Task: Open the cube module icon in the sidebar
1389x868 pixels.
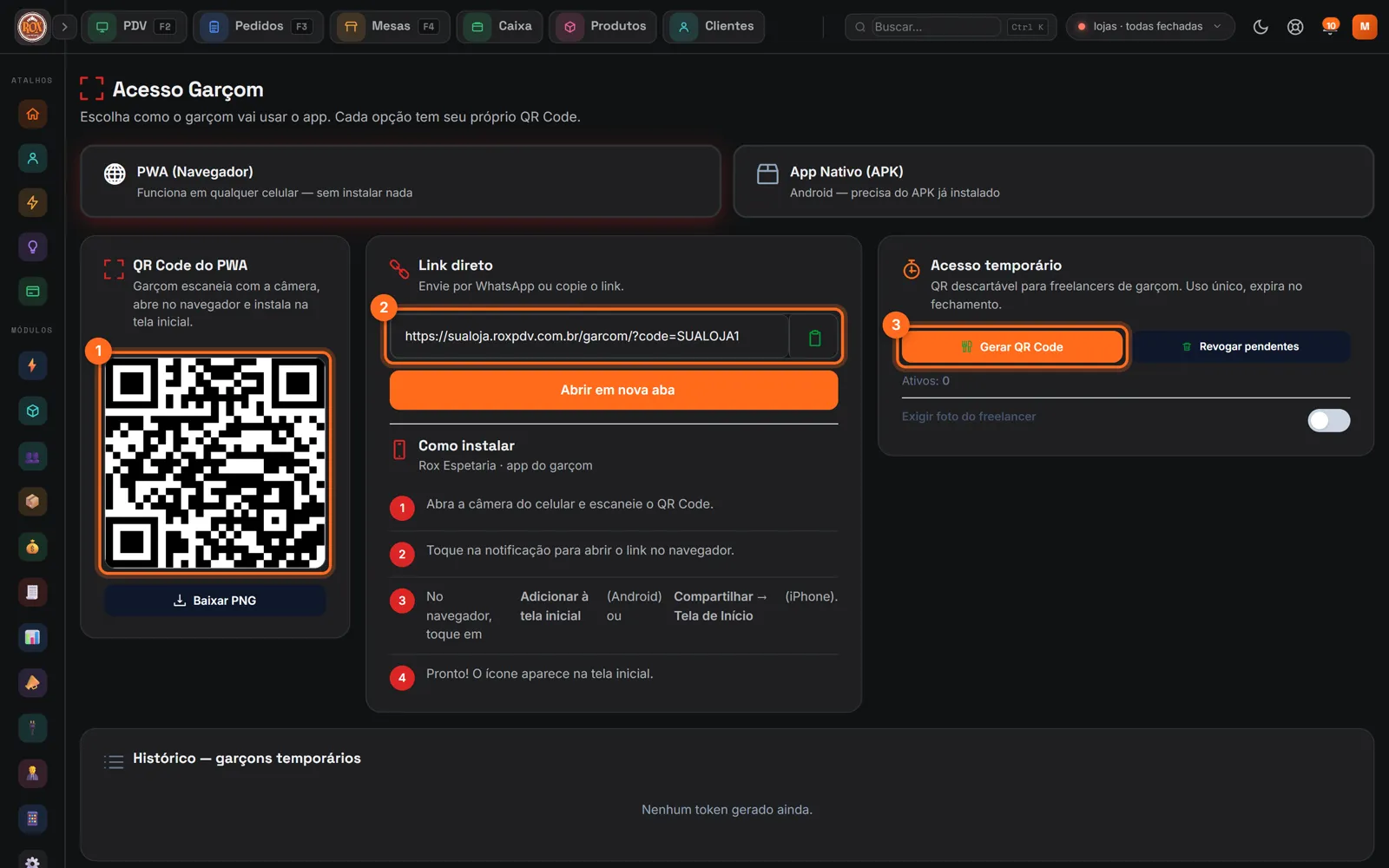Action: click(x=32, y=411)
